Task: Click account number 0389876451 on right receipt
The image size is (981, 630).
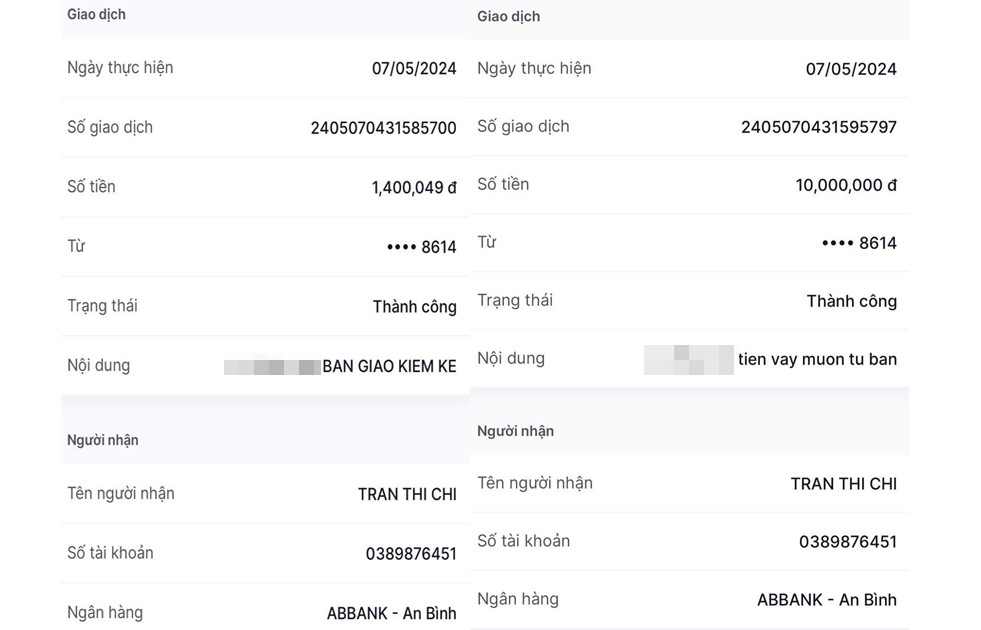Action: (x=850, y=541)
